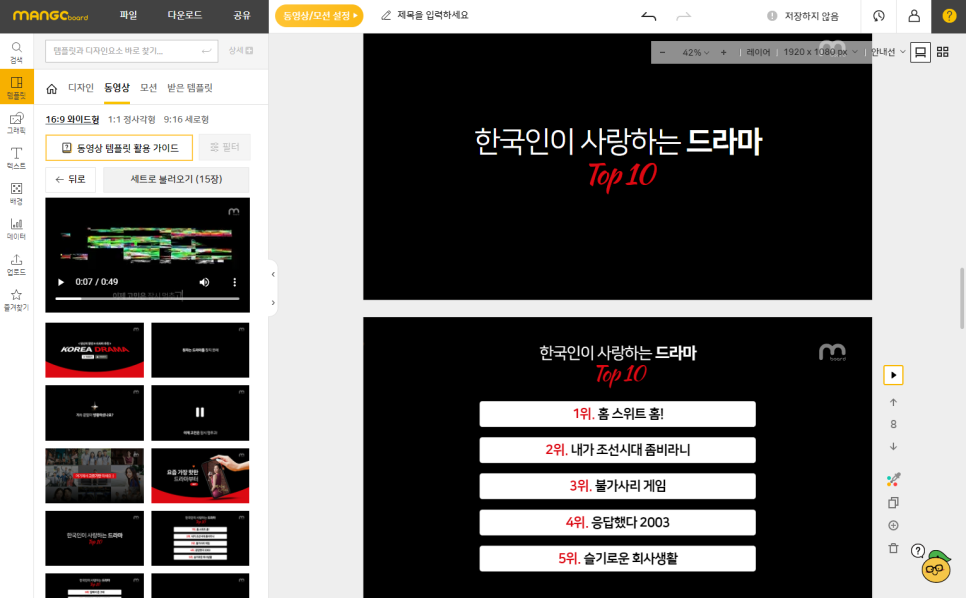Screen dimensions: 966x598
Task: Click the small circled question help icon
Action: coord(917,551)
